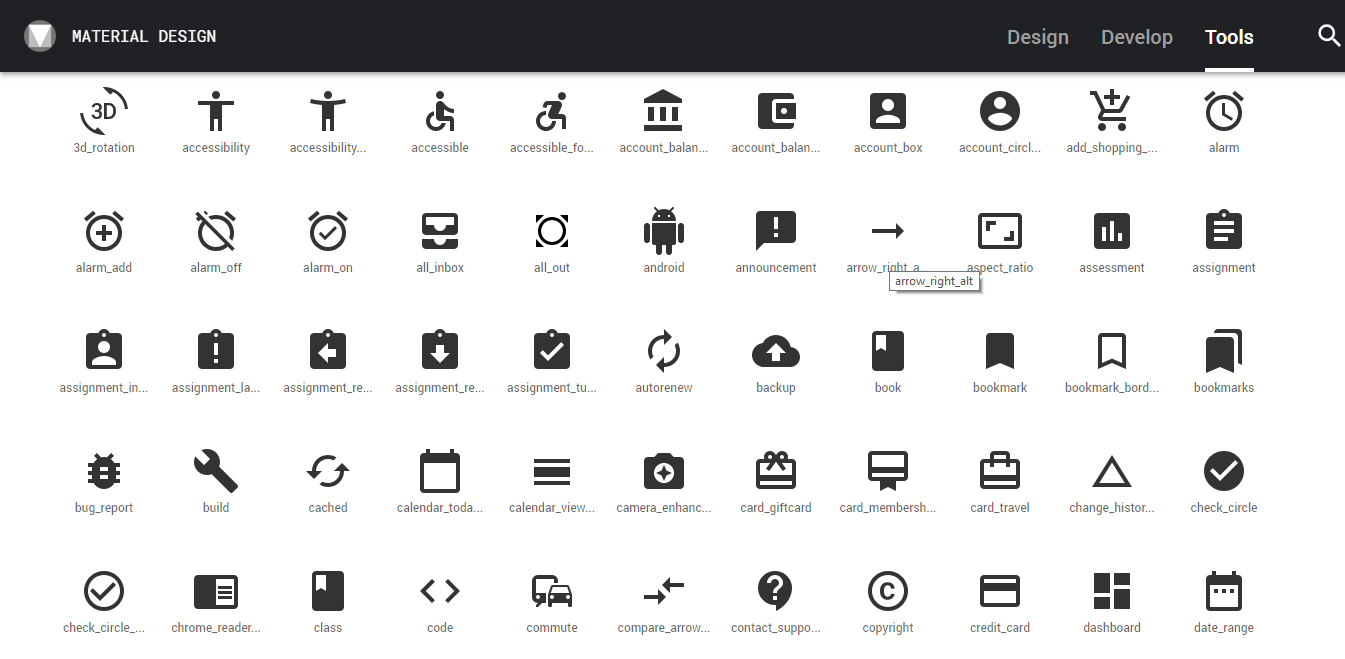Switch to the Develop tab
This screenshot has width=1345, height=659.
(1137, 37)
